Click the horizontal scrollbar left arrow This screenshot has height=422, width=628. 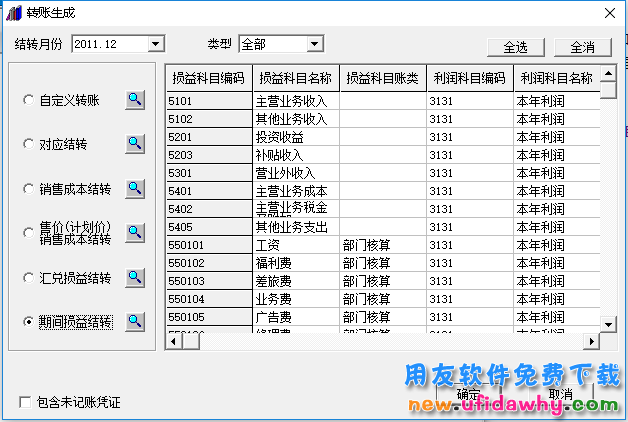pyautogui.click(x=173, y=341)
